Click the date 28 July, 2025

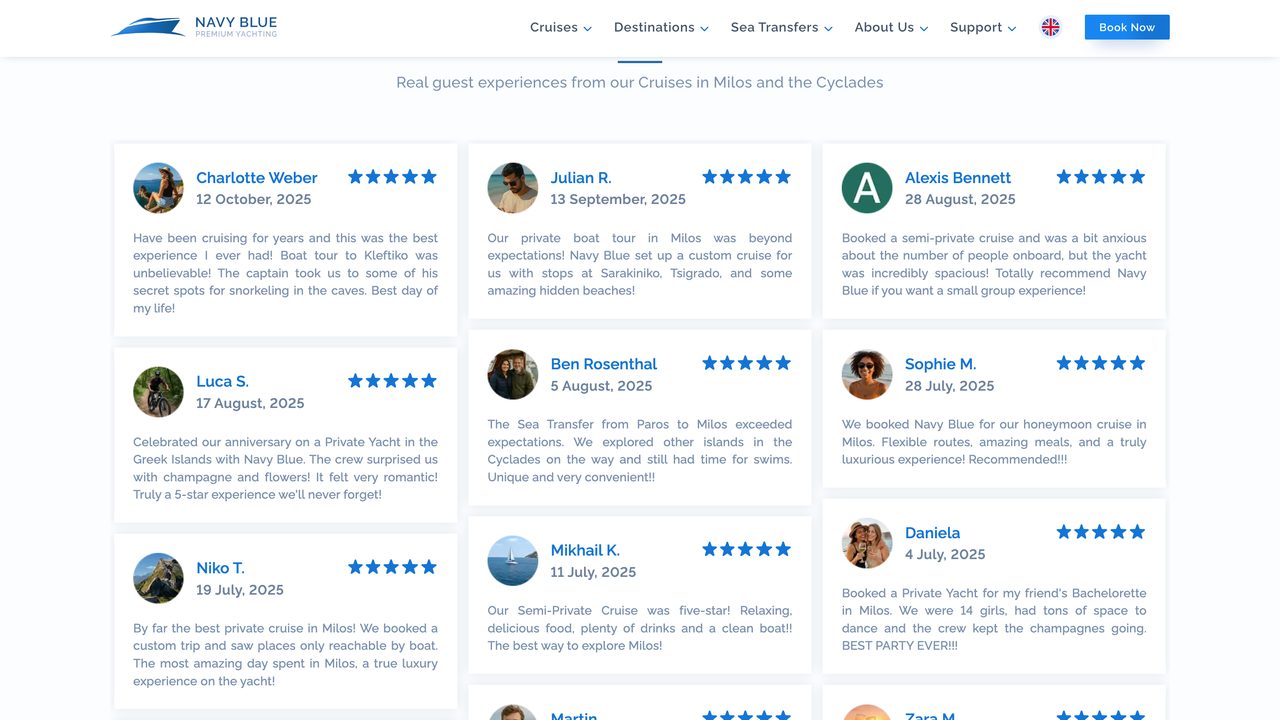[x=950, y=386]
